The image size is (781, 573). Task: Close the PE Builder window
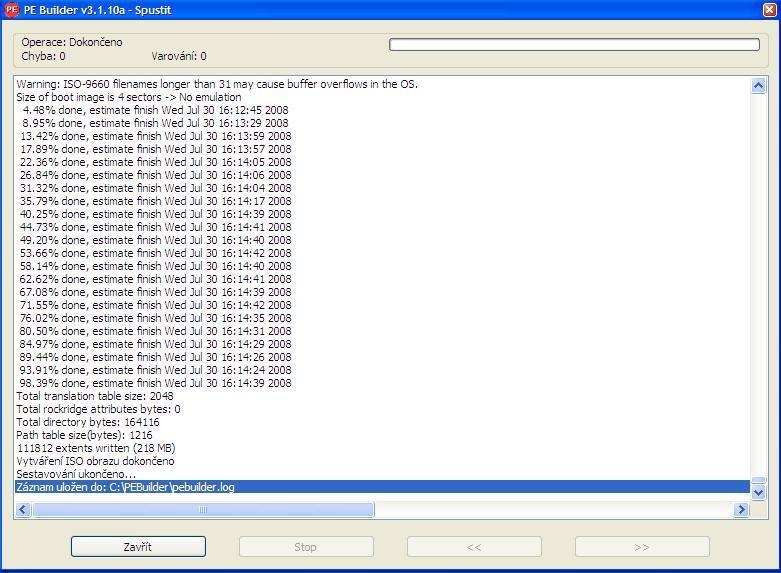pyautogui.click(x=770, y=10)
